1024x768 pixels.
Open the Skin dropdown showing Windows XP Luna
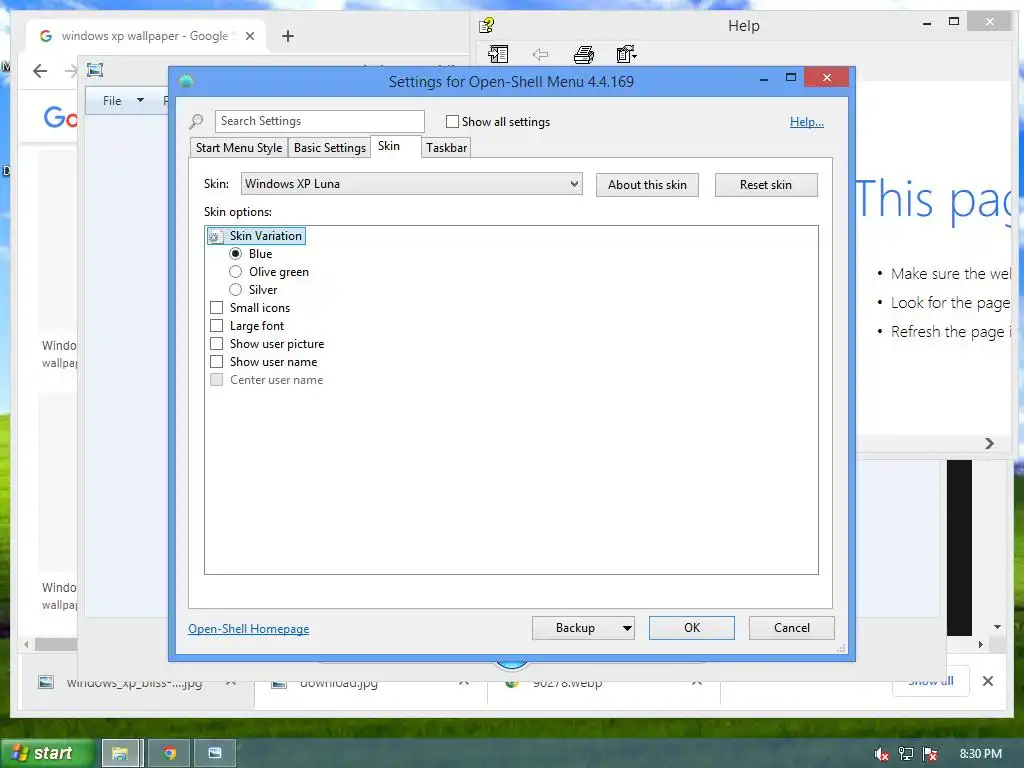pos(411,184)
